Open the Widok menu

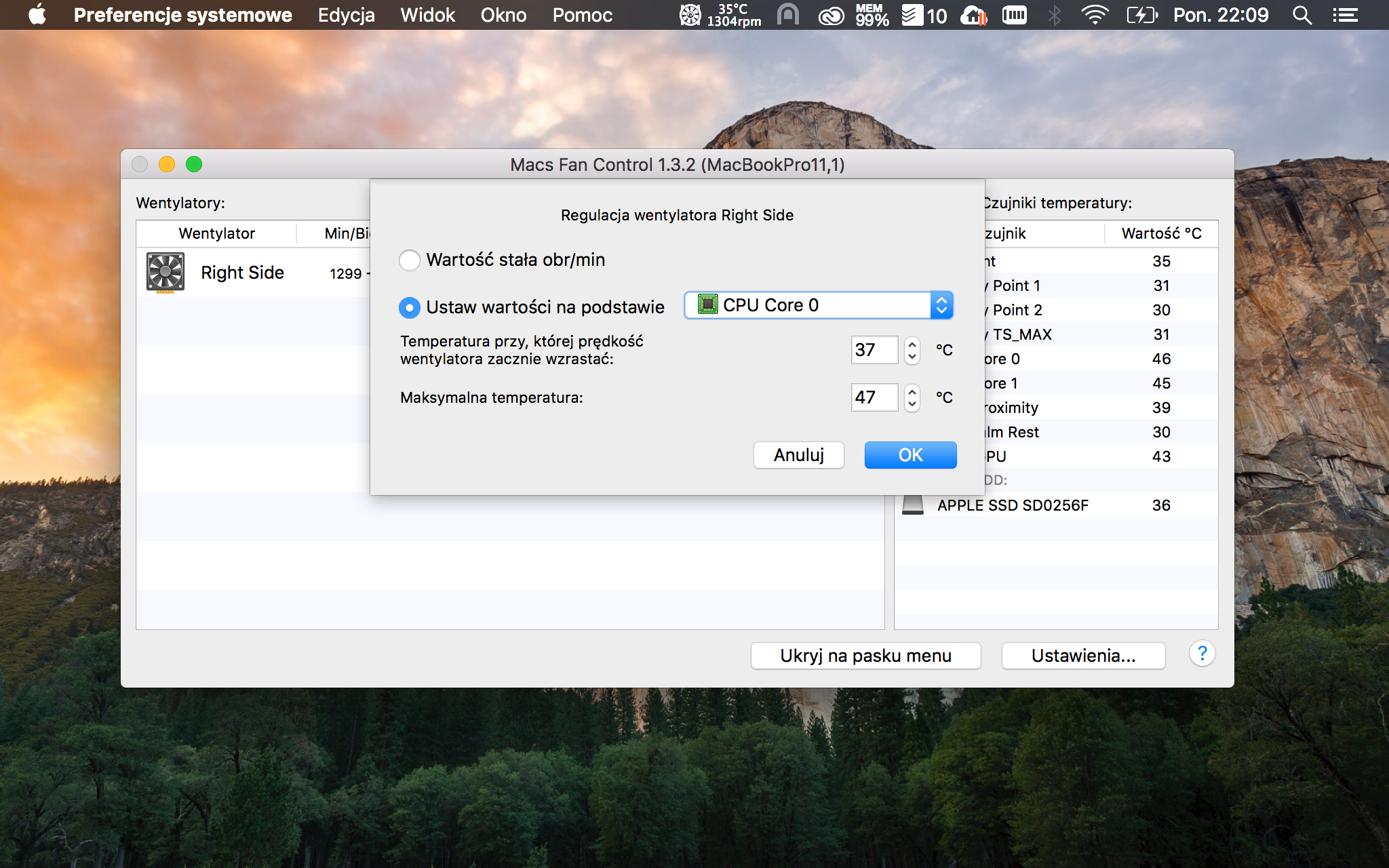tap(427, 15)
